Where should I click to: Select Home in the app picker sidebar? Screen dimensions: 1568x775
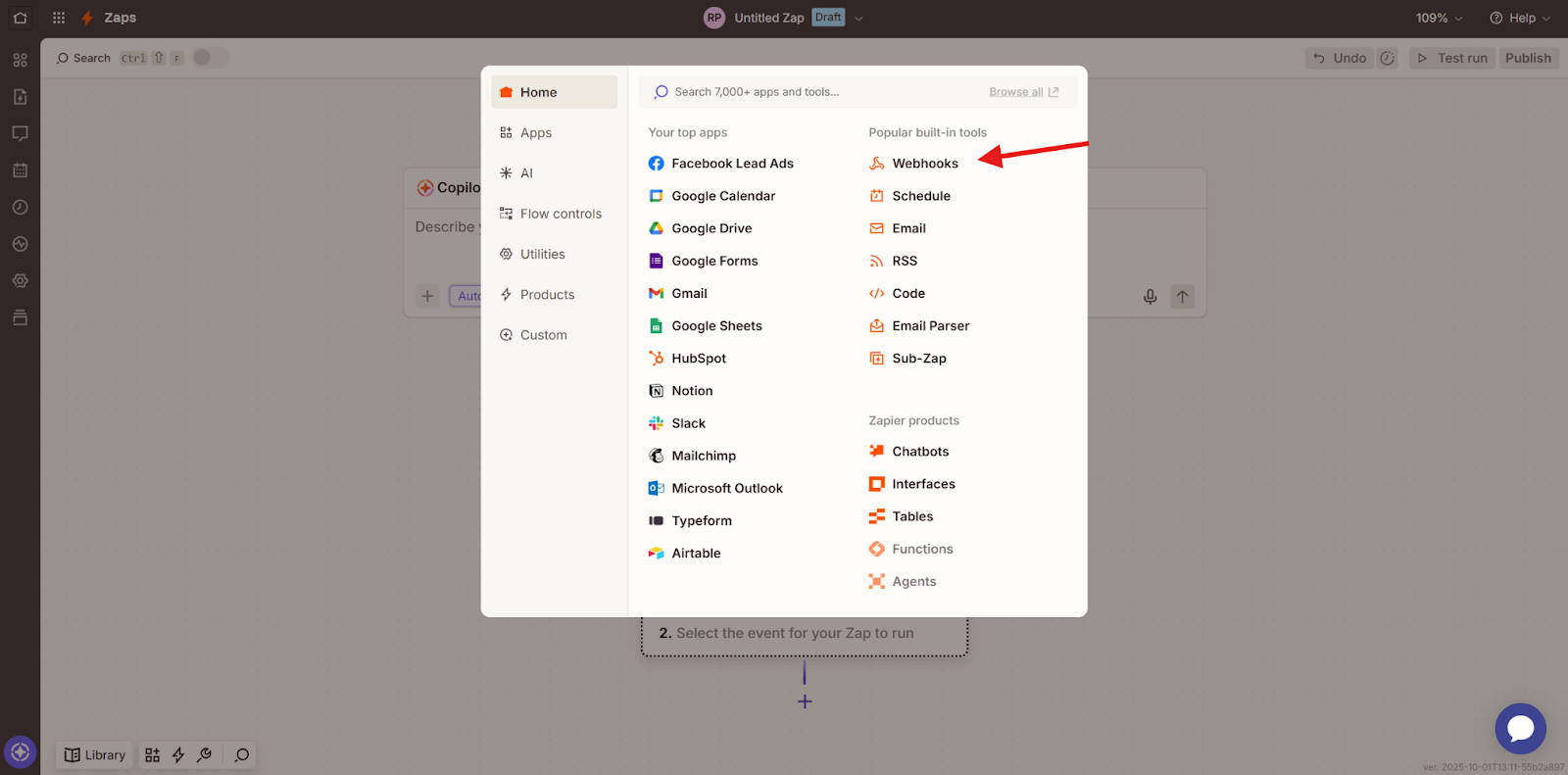click(x=555, y=92)
